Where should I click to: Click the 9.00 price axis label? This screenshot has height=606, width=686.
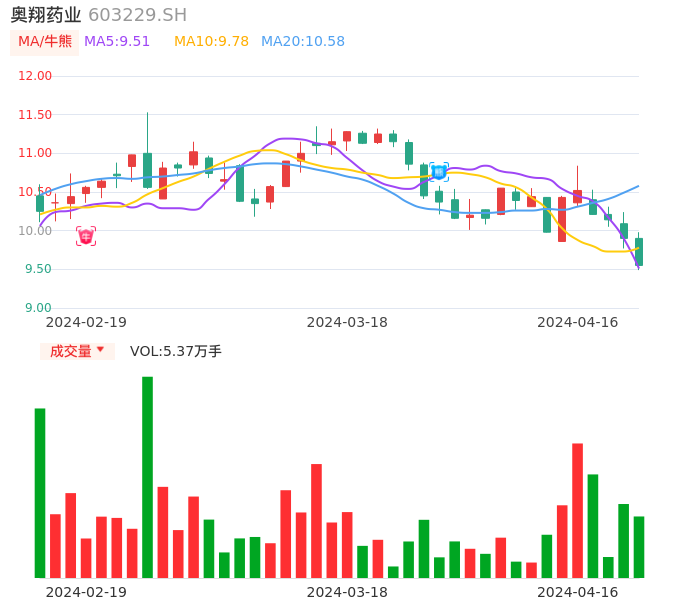click(36, 308)
